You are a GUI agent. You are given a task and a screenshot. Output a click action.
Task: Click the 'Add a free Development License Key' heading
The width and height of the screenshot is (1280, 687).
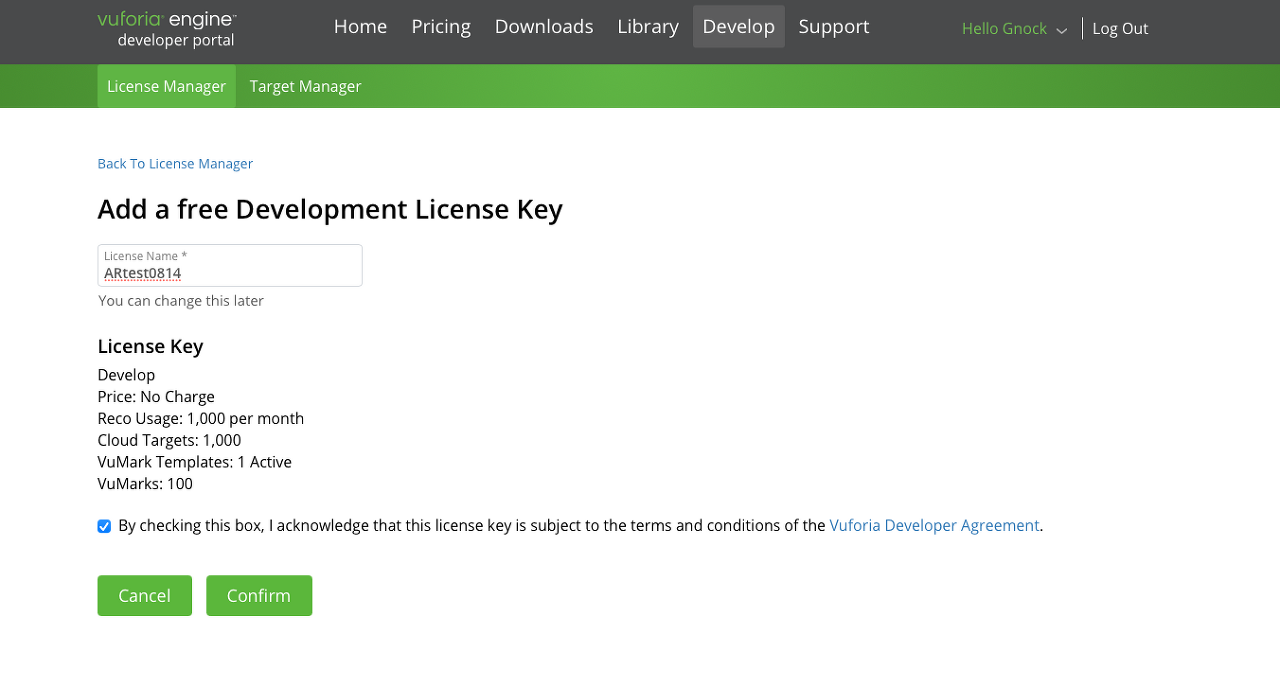tap(330, 209)
